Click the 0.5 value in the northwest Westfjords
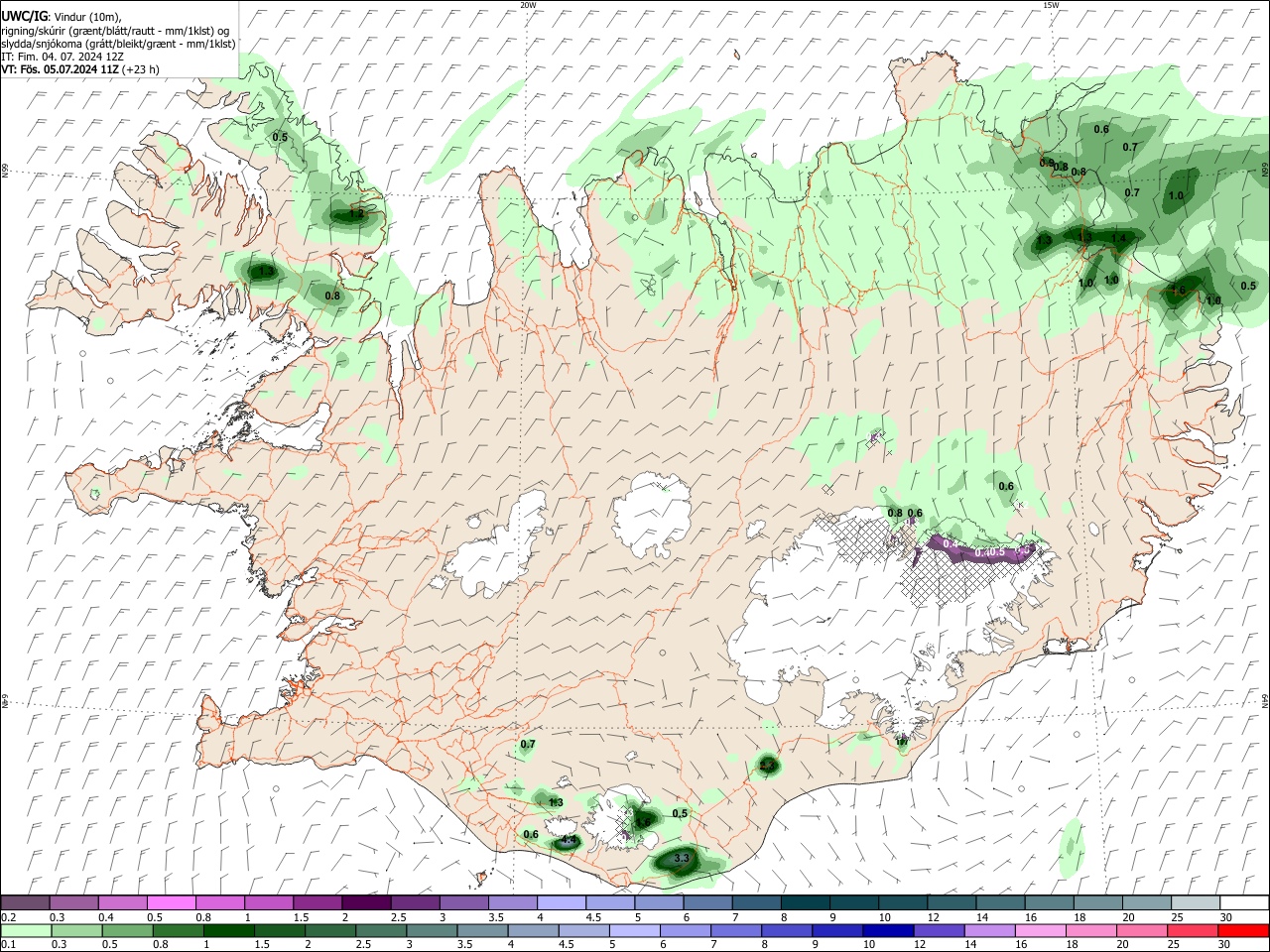 [x=280, y=137]
